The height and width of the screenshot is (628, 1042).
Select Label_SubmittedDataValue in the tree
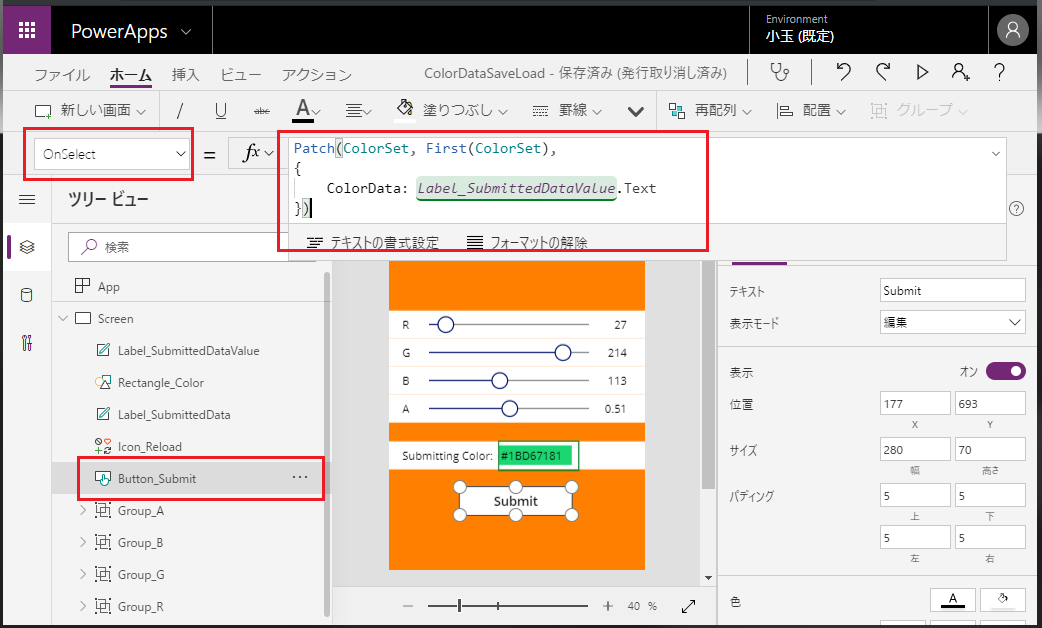coord(177,351)
